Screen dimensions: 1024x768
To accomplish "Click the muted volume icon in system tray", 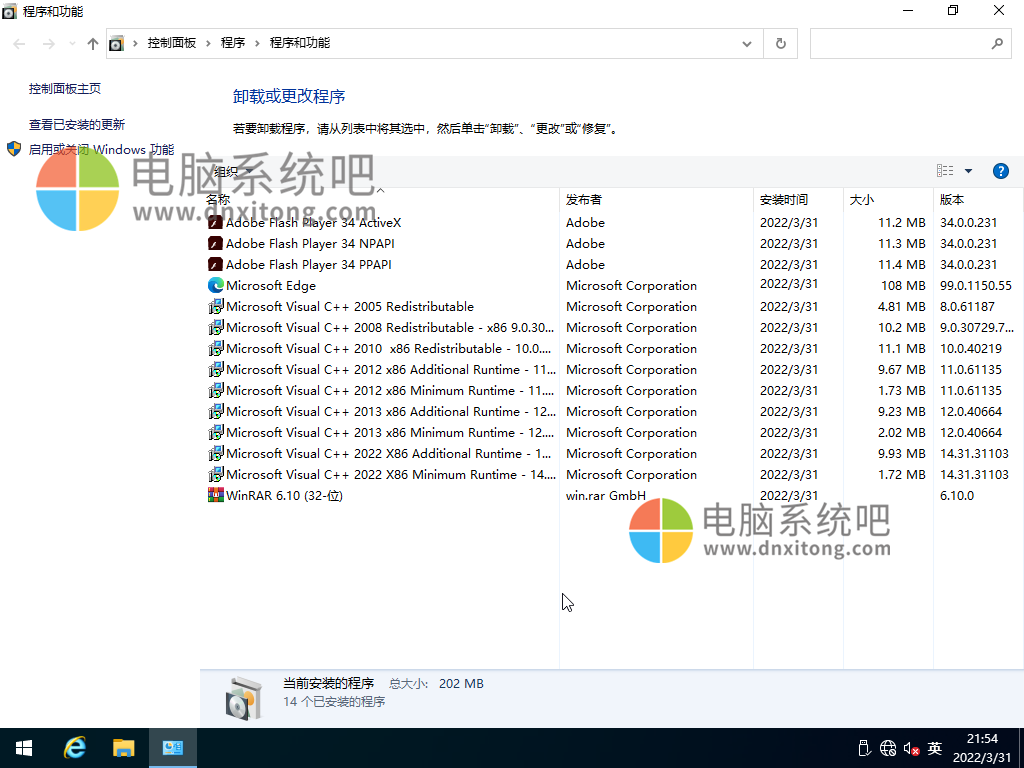I will coord(910,747).
